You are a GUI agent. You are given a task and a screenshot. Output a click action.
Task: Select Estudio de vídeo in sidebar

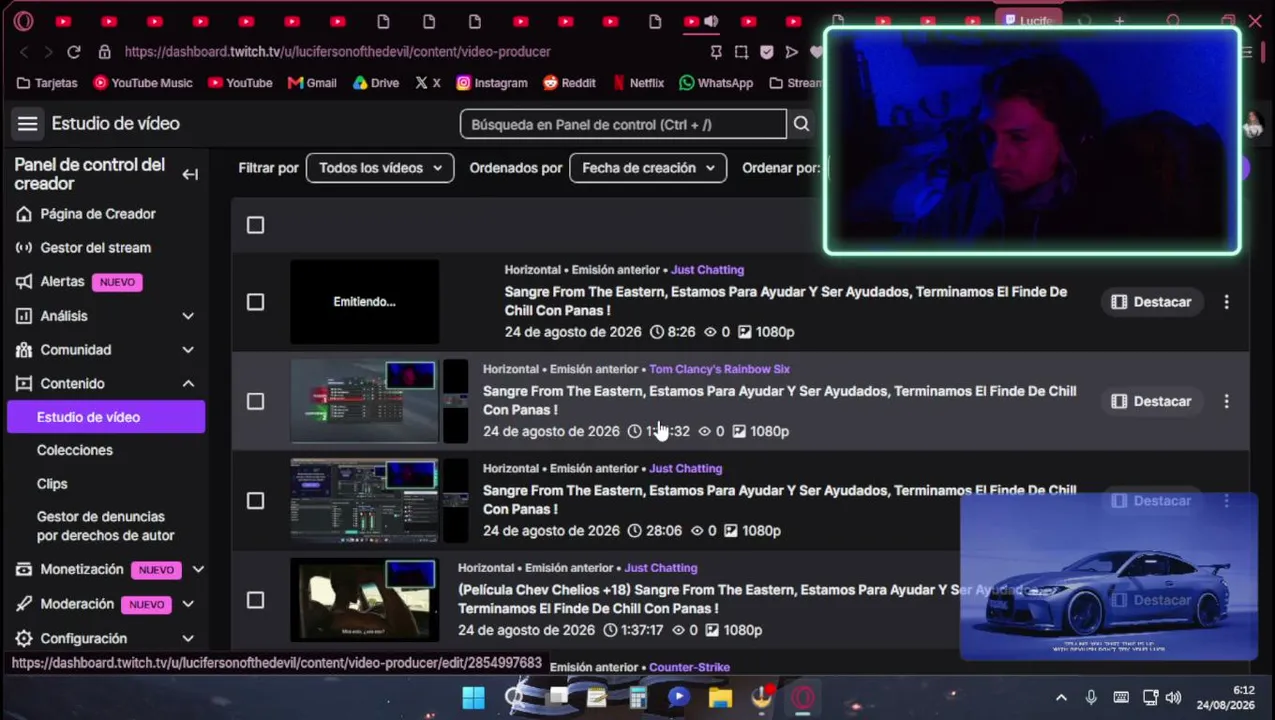pyautogui.click(x=106, y=417)
